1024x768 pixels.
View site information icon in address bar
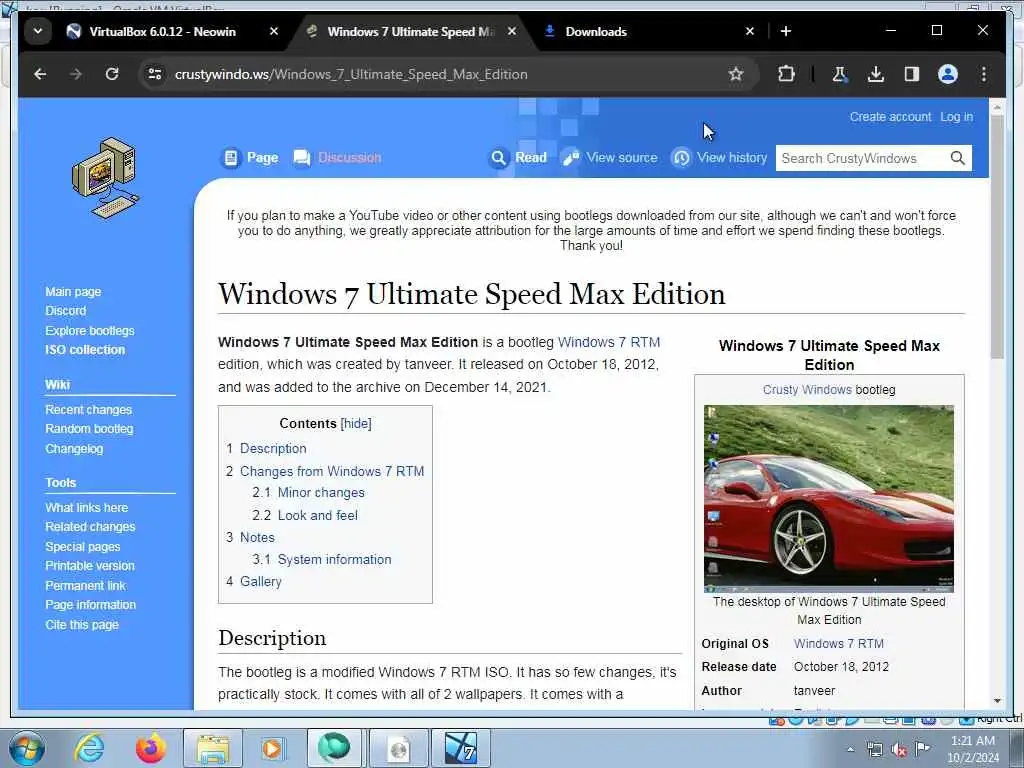coord(155,74)
